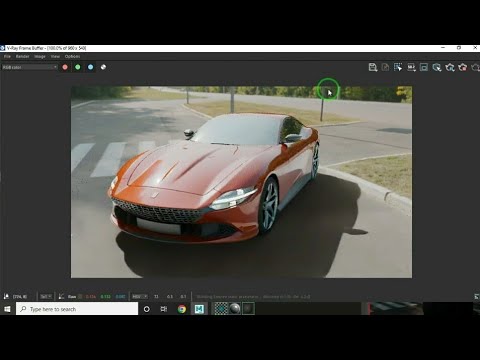Switch to alpha/mono channel view

[103, 67]
